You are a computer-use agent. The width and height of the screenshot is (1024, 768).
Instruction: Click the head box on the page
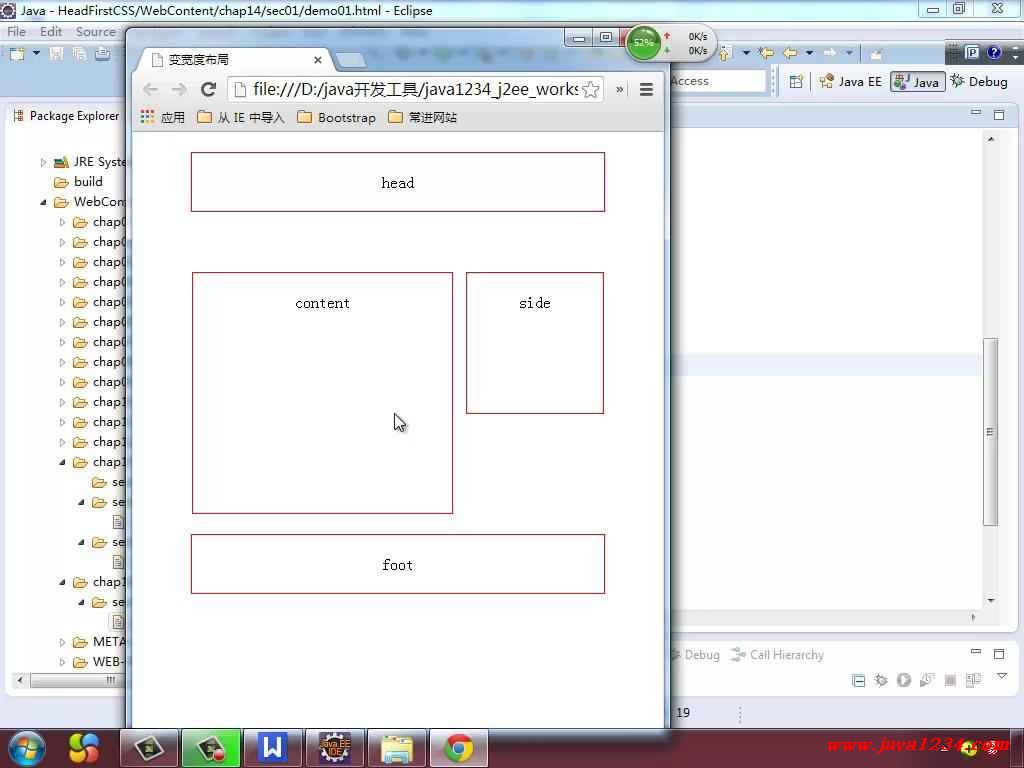[x=398, y=182]
